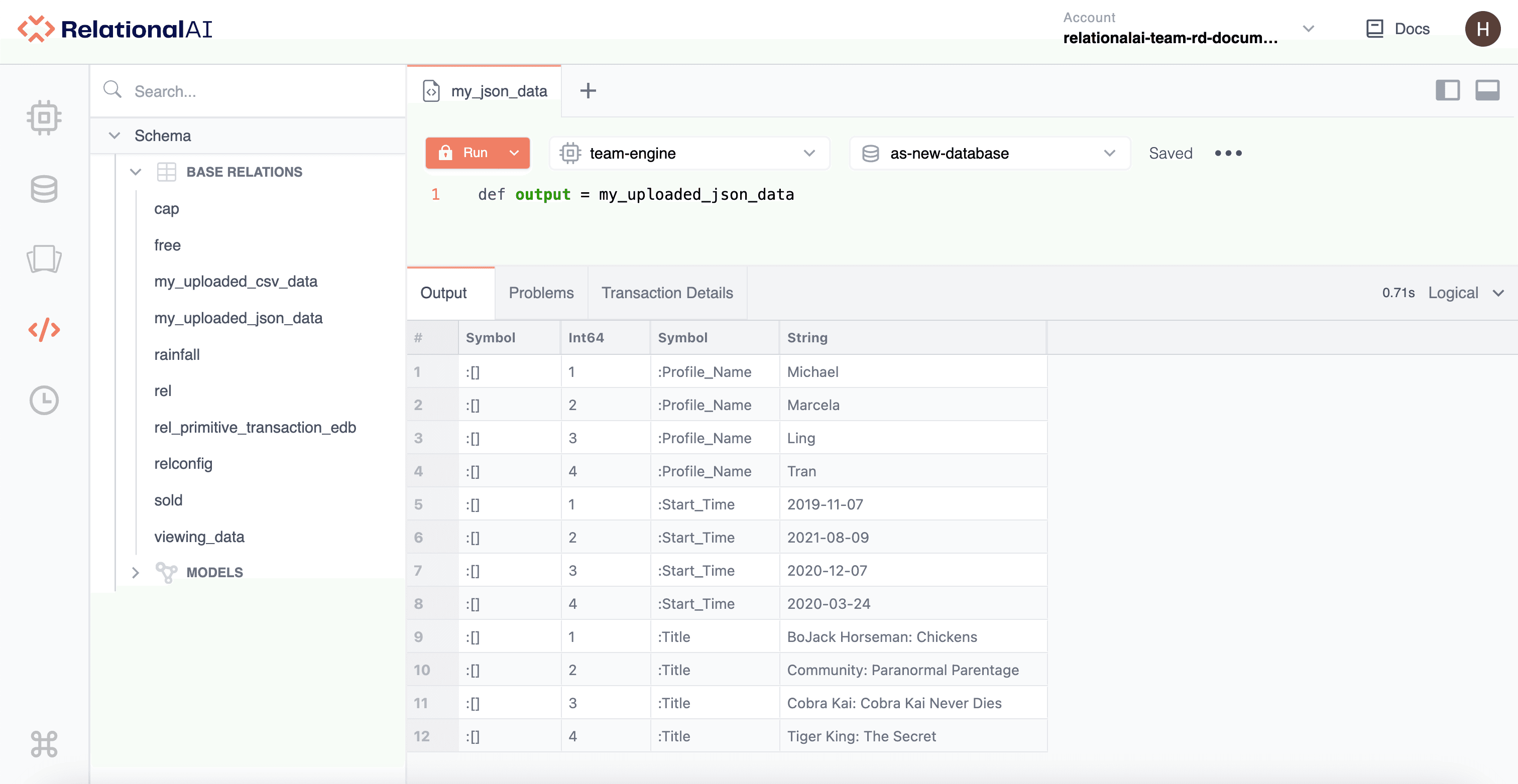This screenshot has height=784, width=1518.
Task: Toggle the left sidebar panel layout icon
Action: (1447, 90)
